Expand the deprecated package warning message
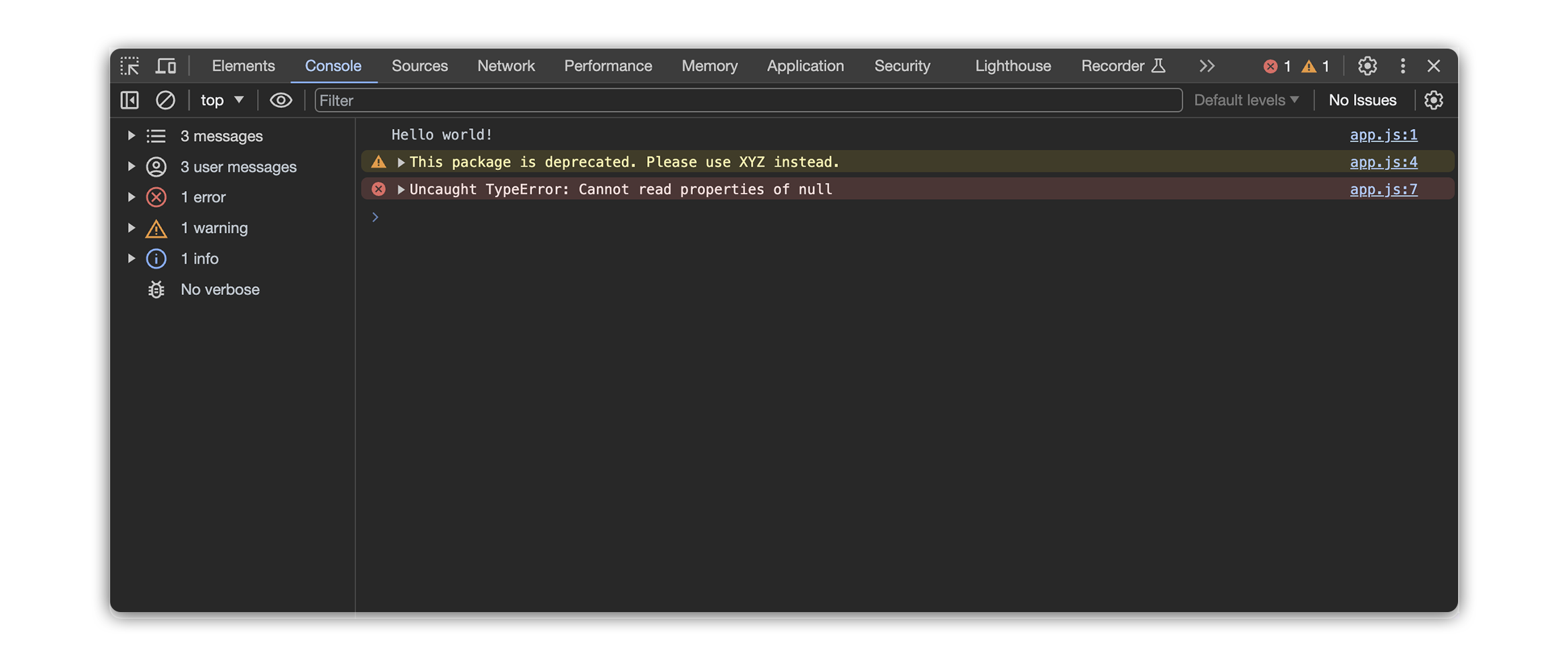 click(x=401, y=163)
